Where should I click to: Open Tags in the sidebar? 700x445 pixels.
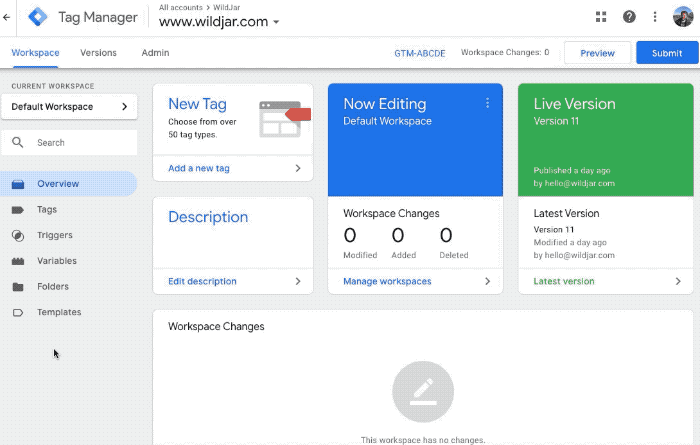[47, 210]
